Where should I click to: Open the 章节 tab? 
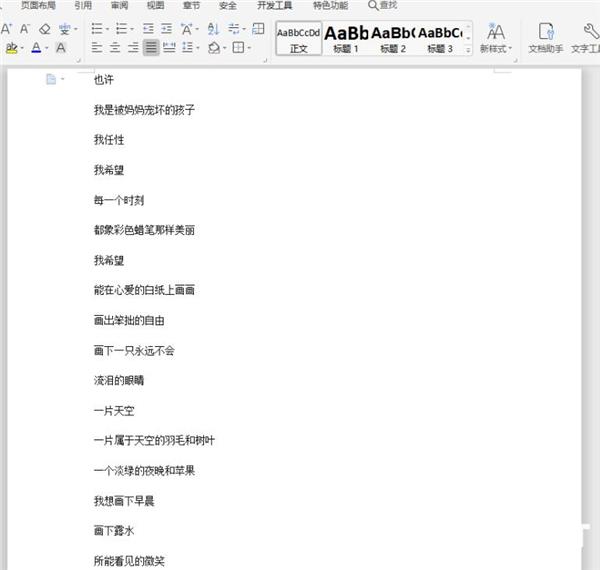(191, 5)
